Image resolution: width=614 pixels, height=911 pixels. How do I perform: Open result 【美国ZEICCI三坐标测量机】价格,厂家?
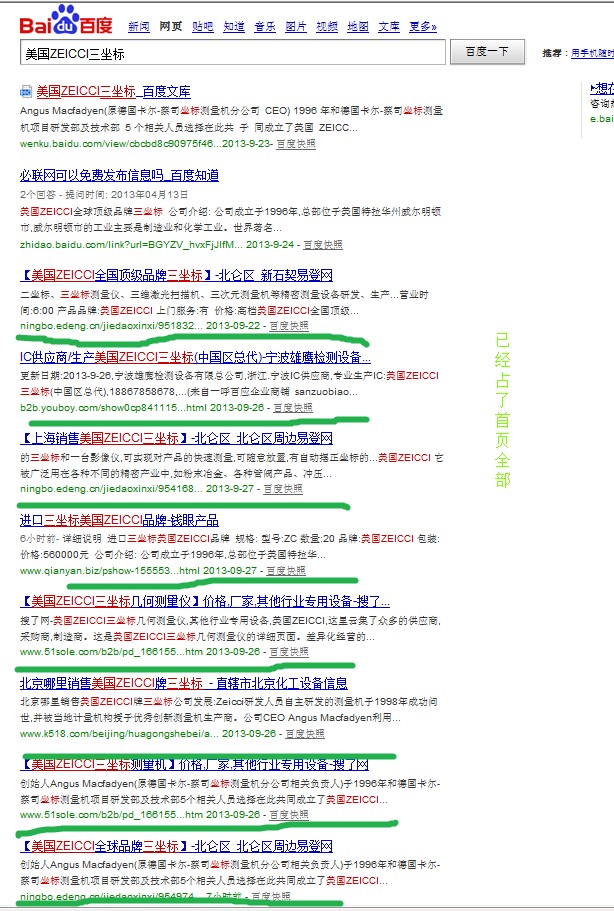coord(195,764)
